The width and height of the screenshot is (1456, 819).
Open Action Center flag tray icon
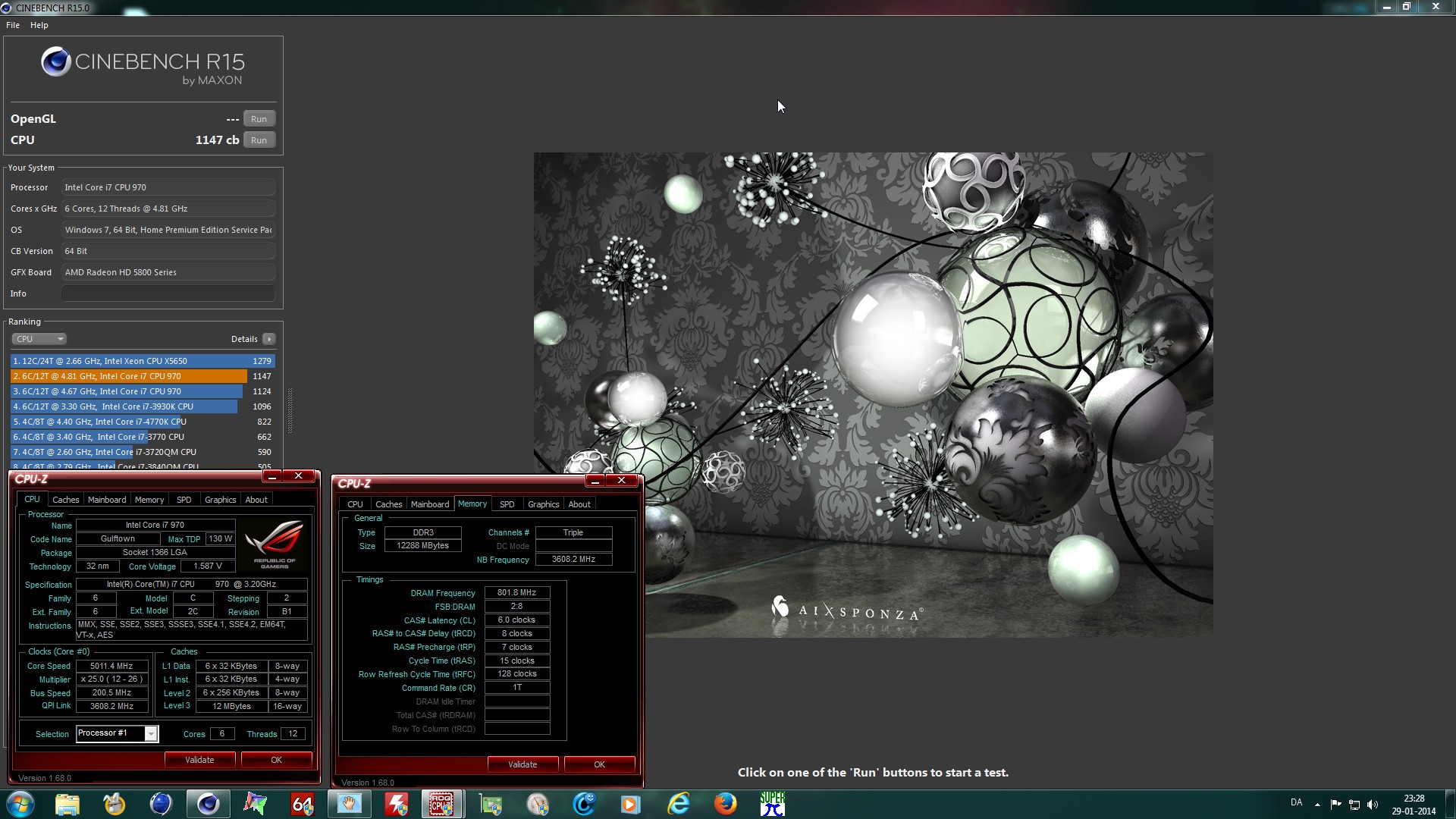tap(1336, 804)
